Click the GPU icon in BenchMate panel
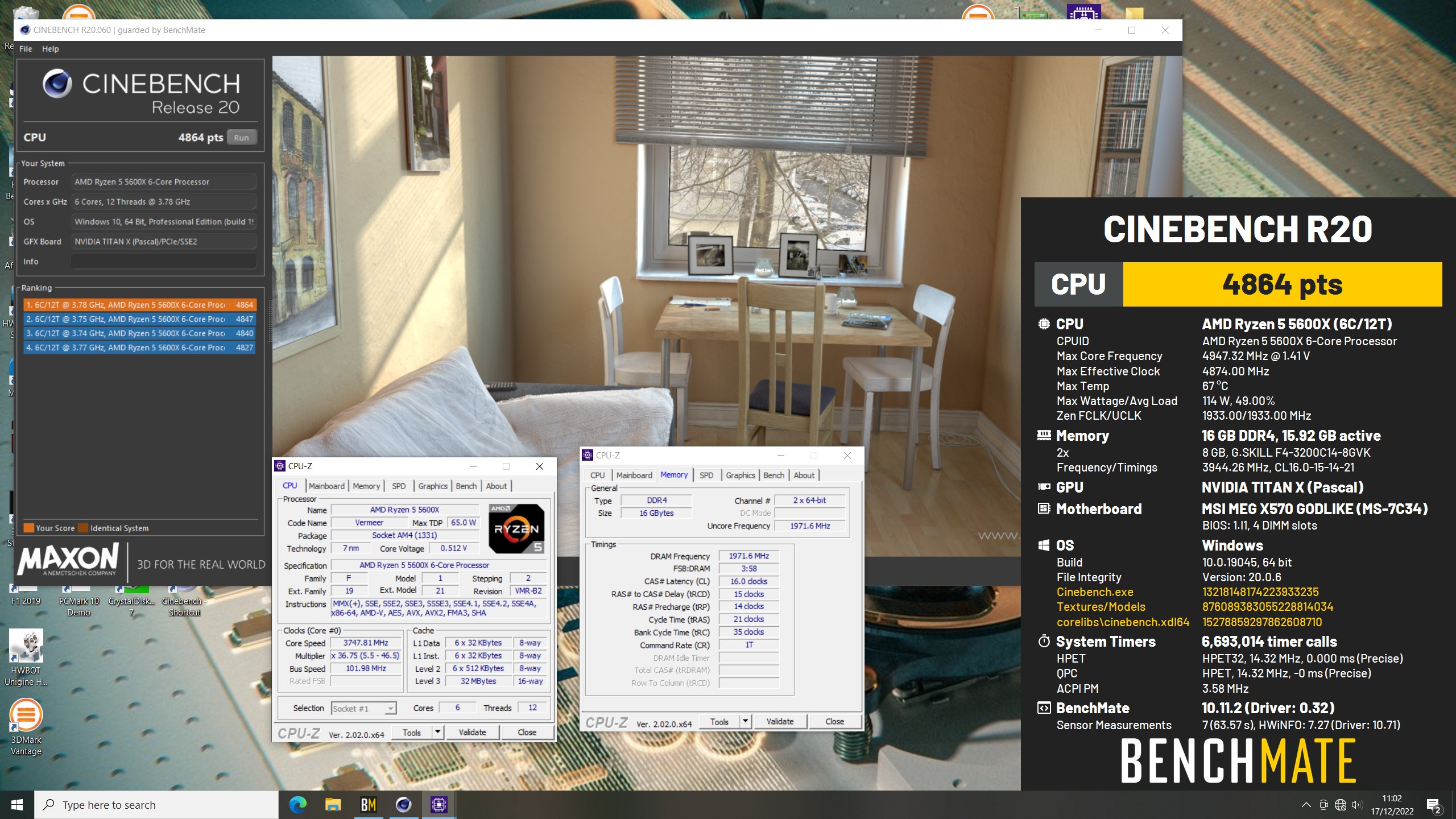Viewport: 1456px width, 819px height. [1044, 487]
